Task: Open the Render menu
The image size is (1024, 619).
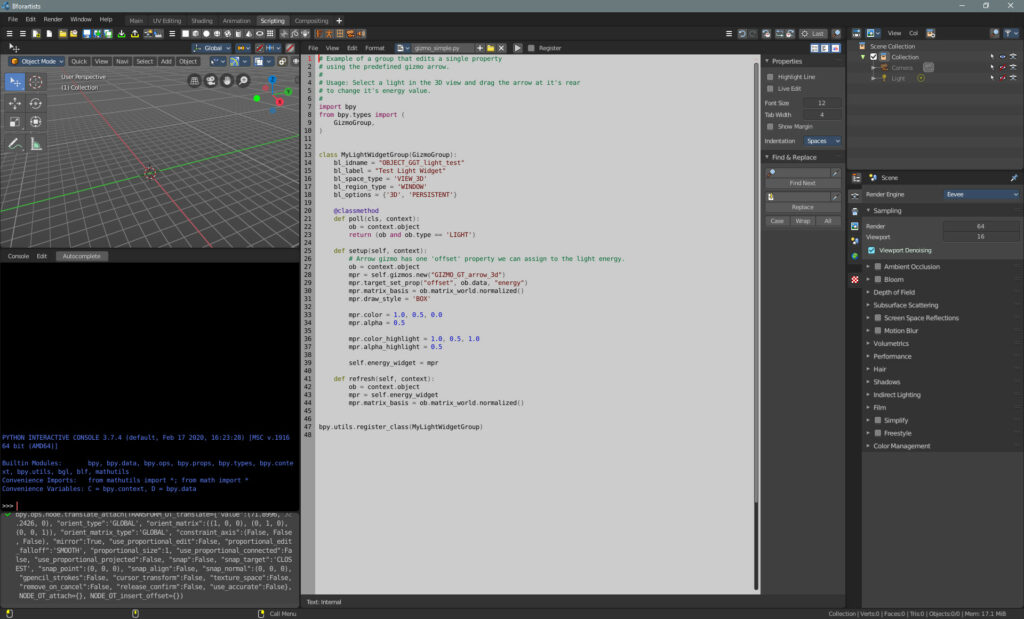Action: coord(53,19)
